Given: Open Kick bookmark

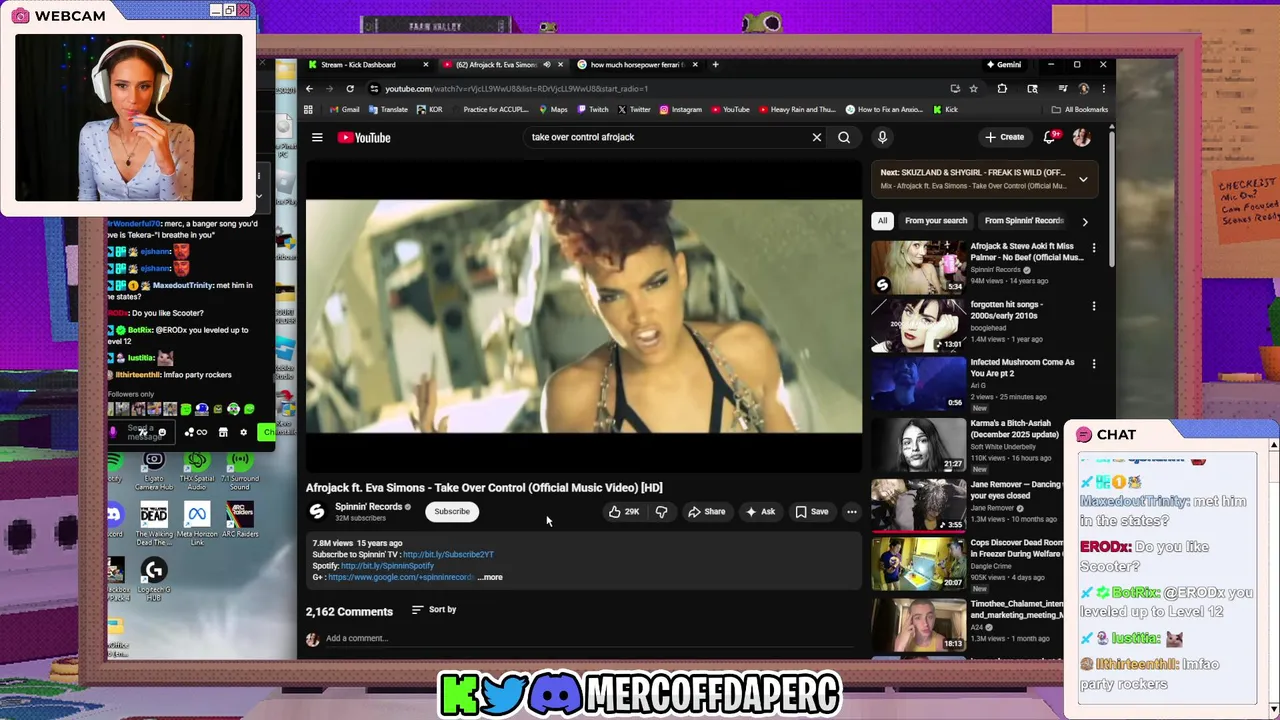Looking at the screenshot, I should point(945,110).
